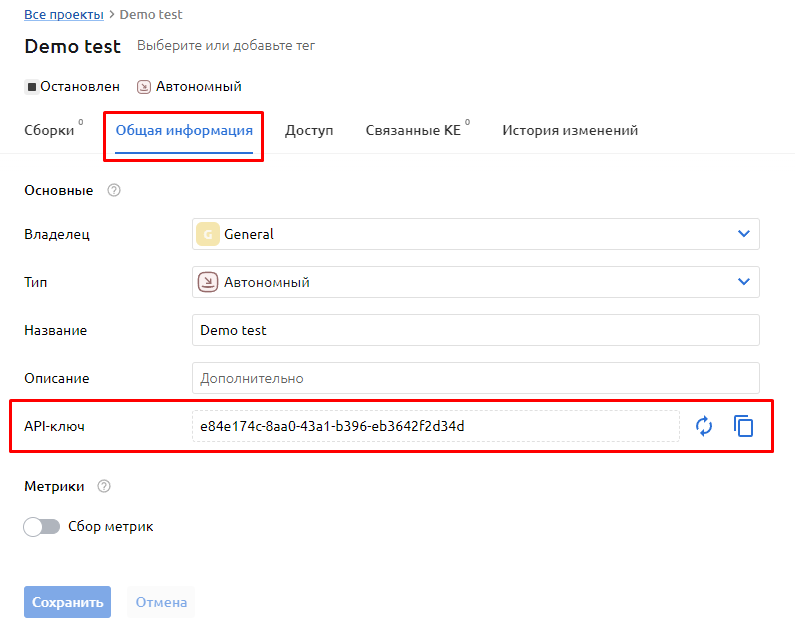Copy the API key to clipboard

pos(743,426)
